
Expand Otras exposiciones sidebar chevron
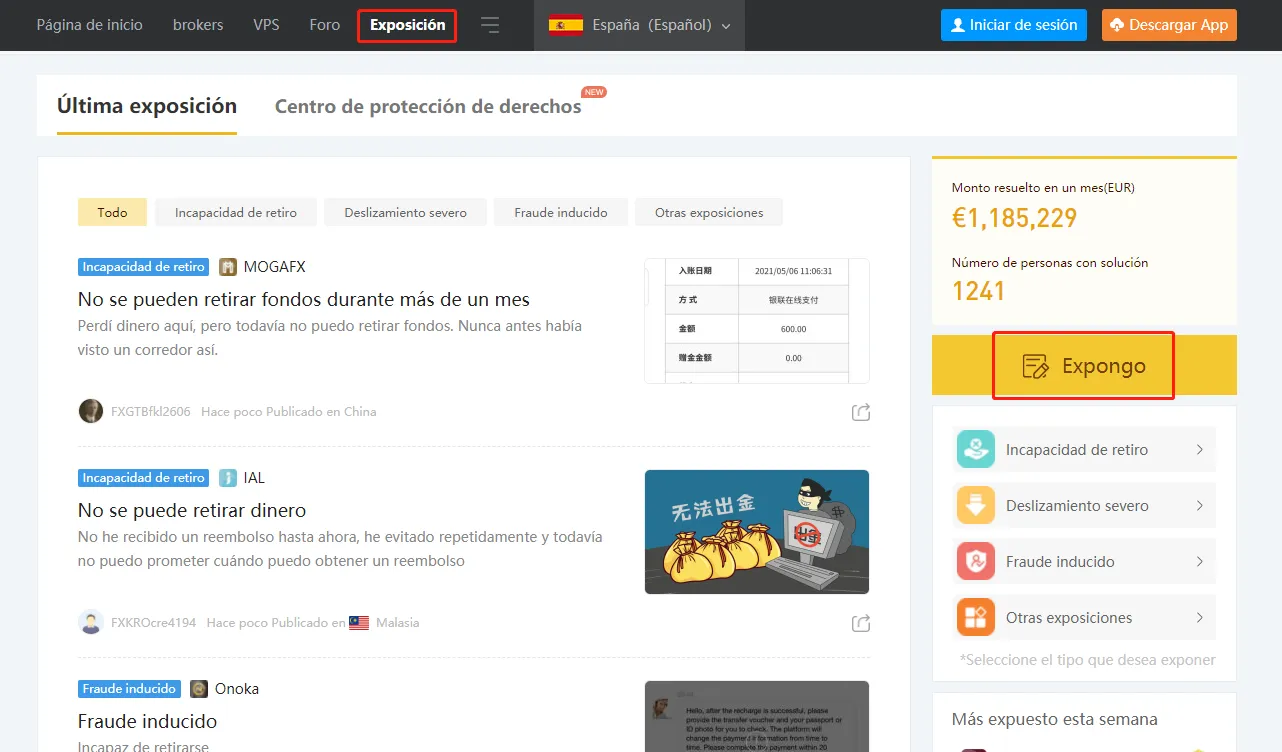click(x=1200, y=618)
